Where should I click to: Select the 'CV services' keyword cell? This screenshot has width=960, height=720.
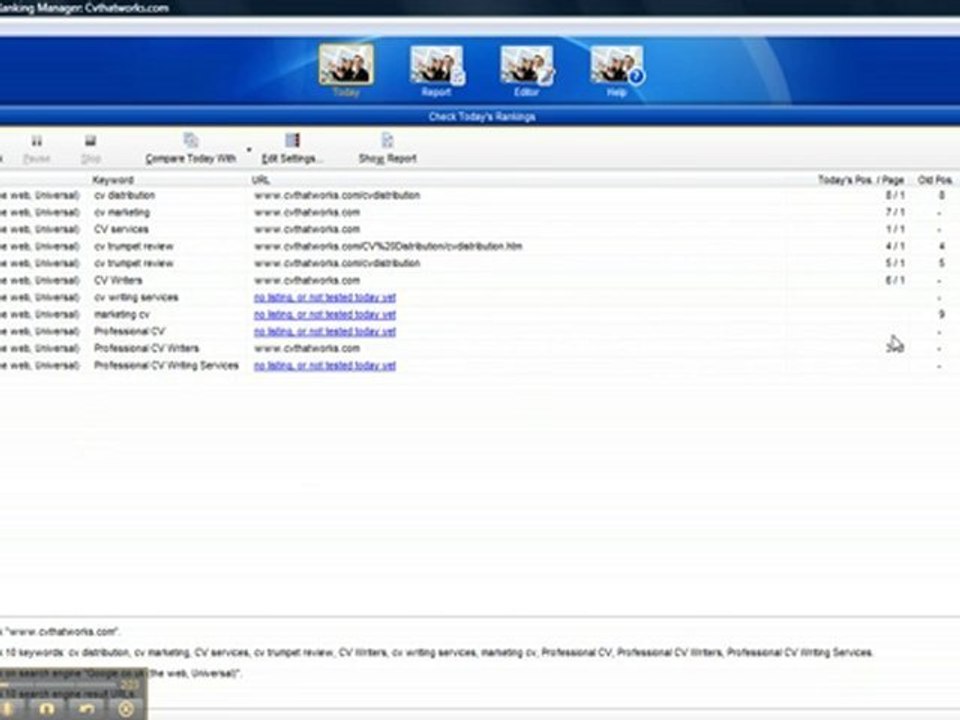tap(121, 229)
